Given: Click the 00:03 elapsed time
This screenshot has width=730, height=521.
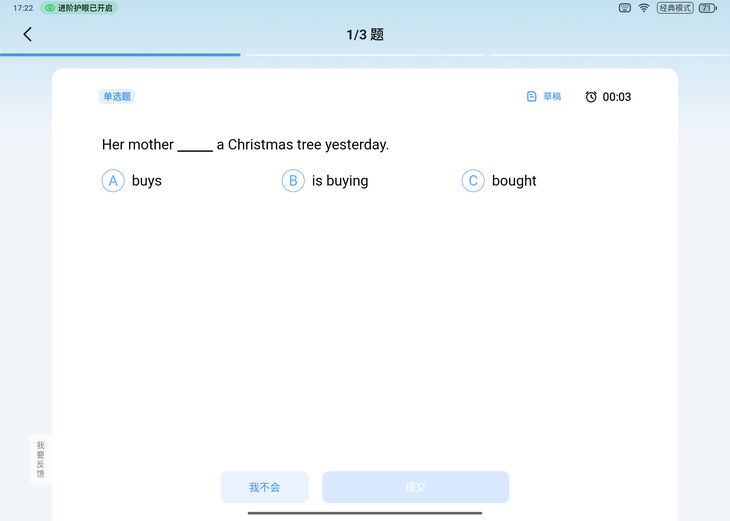Looking at the screenshot, I should (617, 97).
